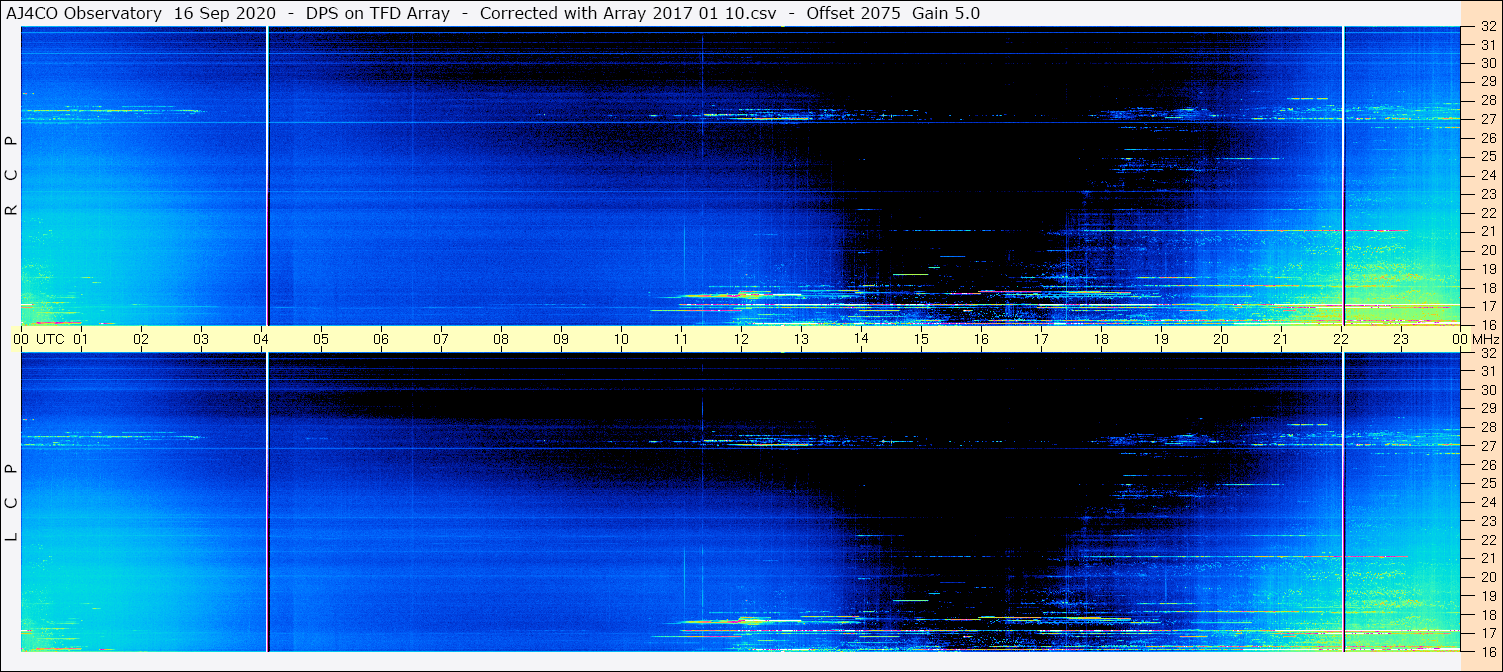1503x672 pixels.
Task: Click the 'Offset 2075' header value
Action: pos(852,13)
